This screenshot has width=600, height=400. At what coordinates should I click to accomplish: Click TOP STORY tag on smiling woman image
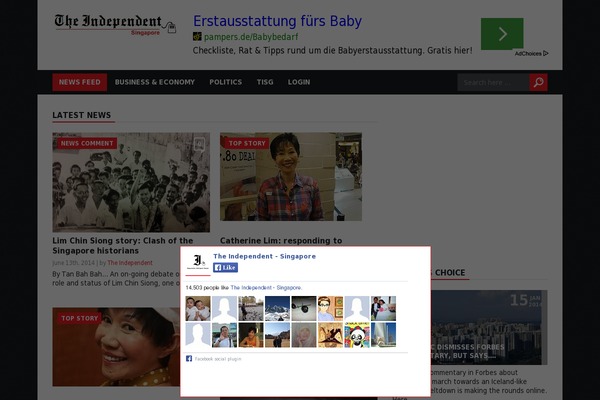(x=80, y=318)
